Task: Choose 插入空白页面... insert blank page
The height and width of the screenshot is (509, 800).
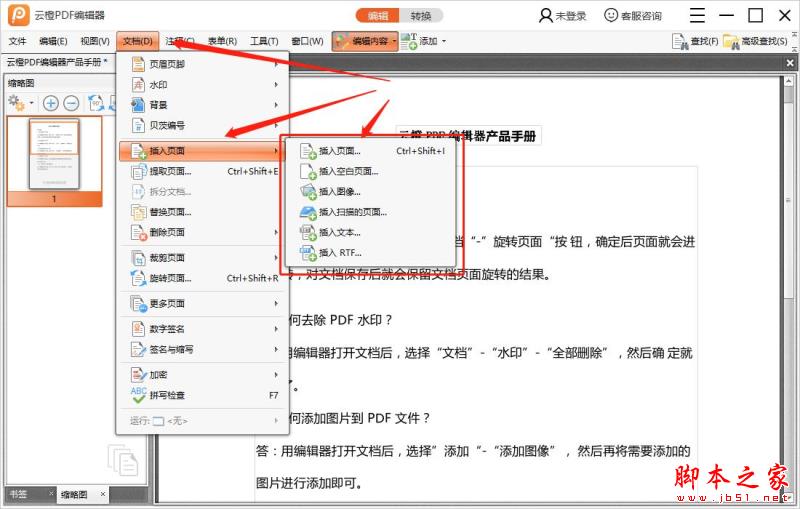Action: (371, 171)
